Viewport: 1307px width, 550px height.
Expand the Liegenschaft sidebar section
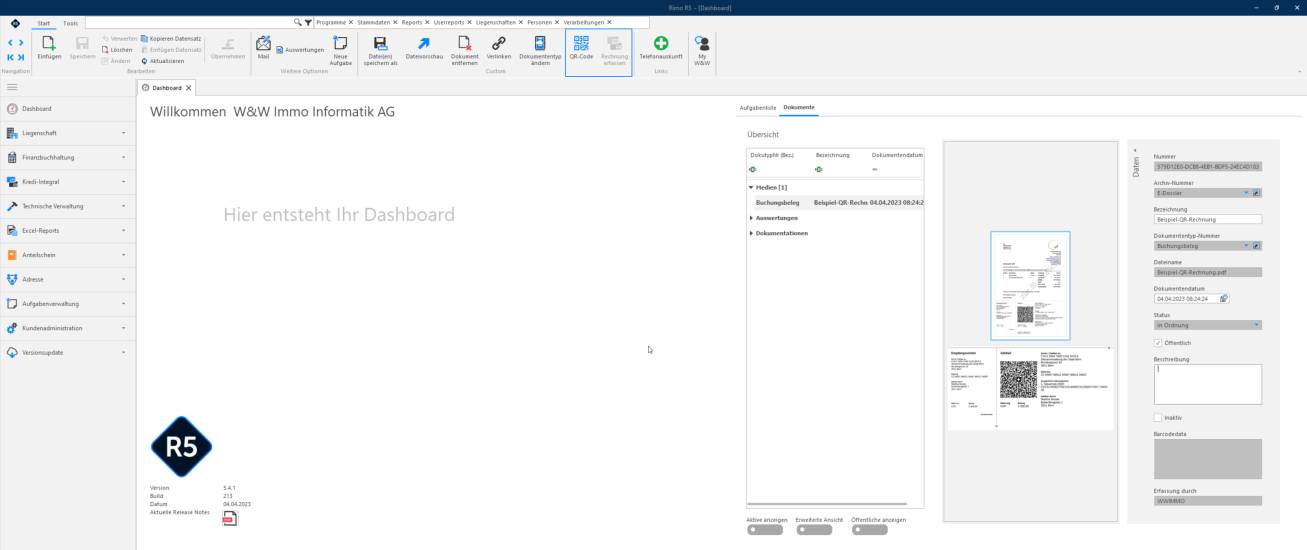(124, 132)
